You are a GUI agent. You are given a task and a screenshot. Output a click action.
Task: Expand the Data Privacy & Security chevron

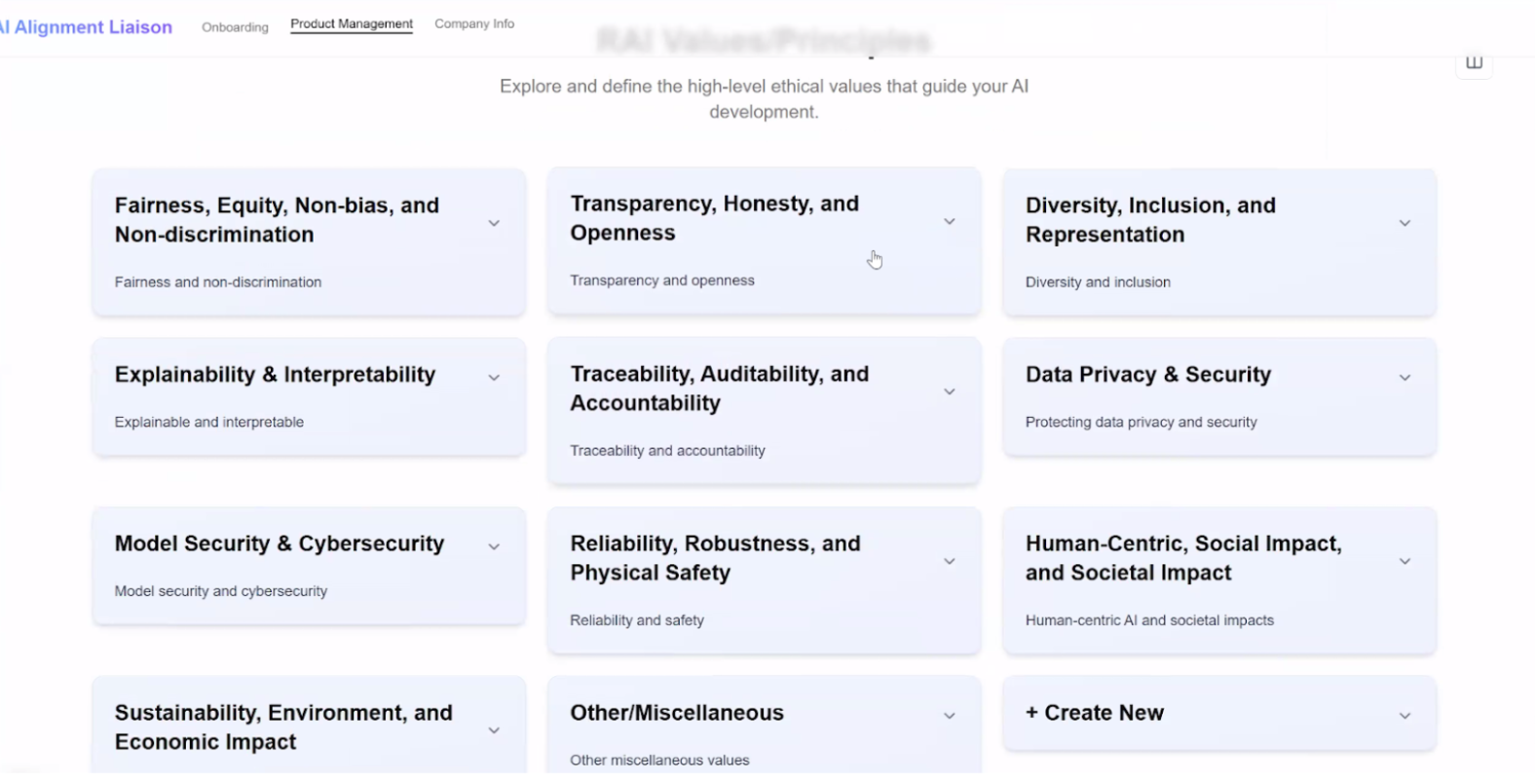(x=1404, y=377)
